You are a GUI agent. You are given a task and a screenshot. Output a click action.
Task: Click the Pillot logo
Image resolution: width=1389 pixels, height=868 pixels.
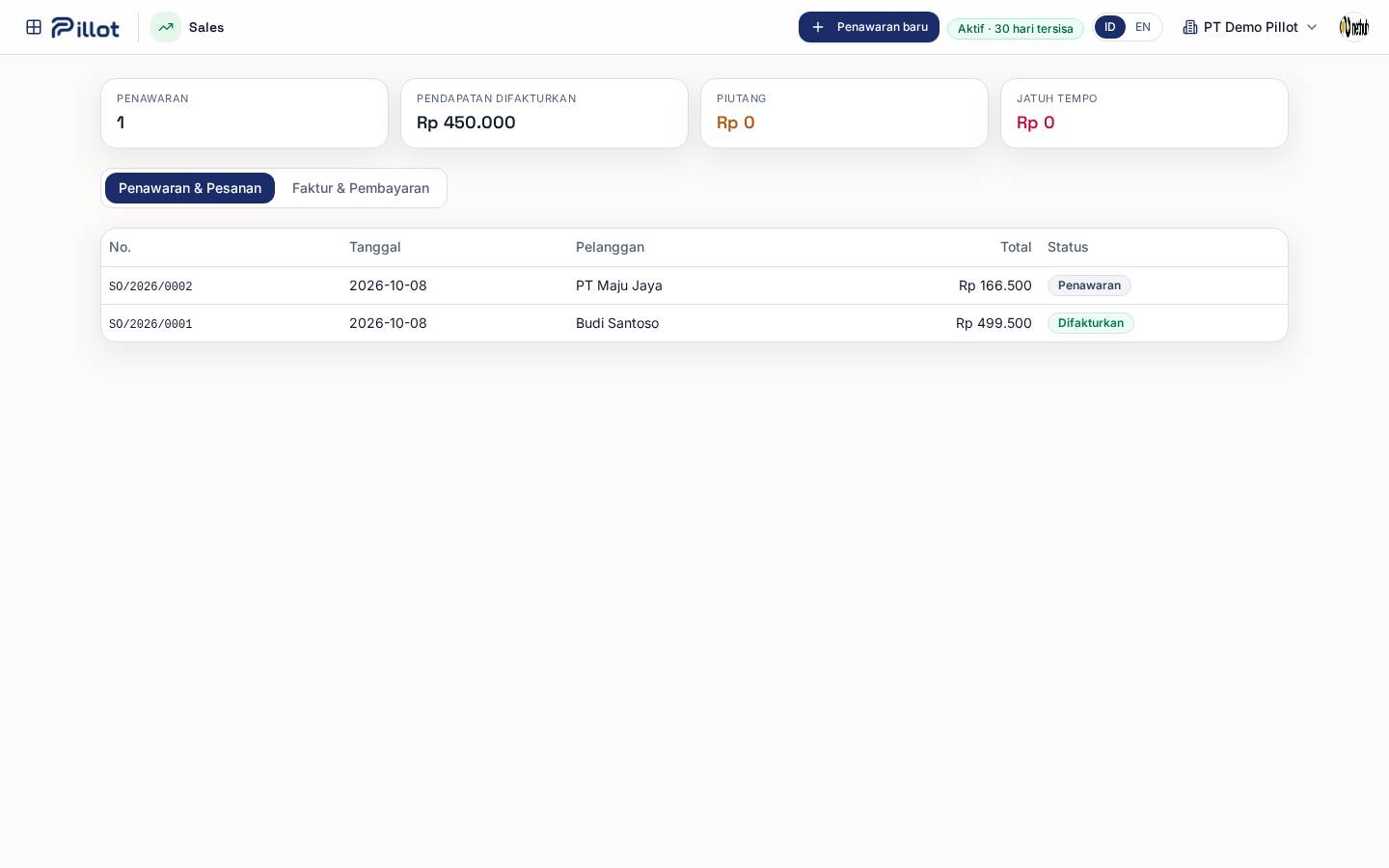point(86,27)
